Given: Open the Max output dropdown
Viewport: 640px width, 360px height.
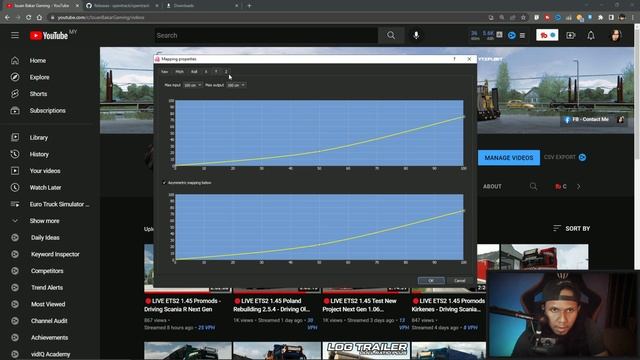Looking at the screenshot, I should coord(236,85).
